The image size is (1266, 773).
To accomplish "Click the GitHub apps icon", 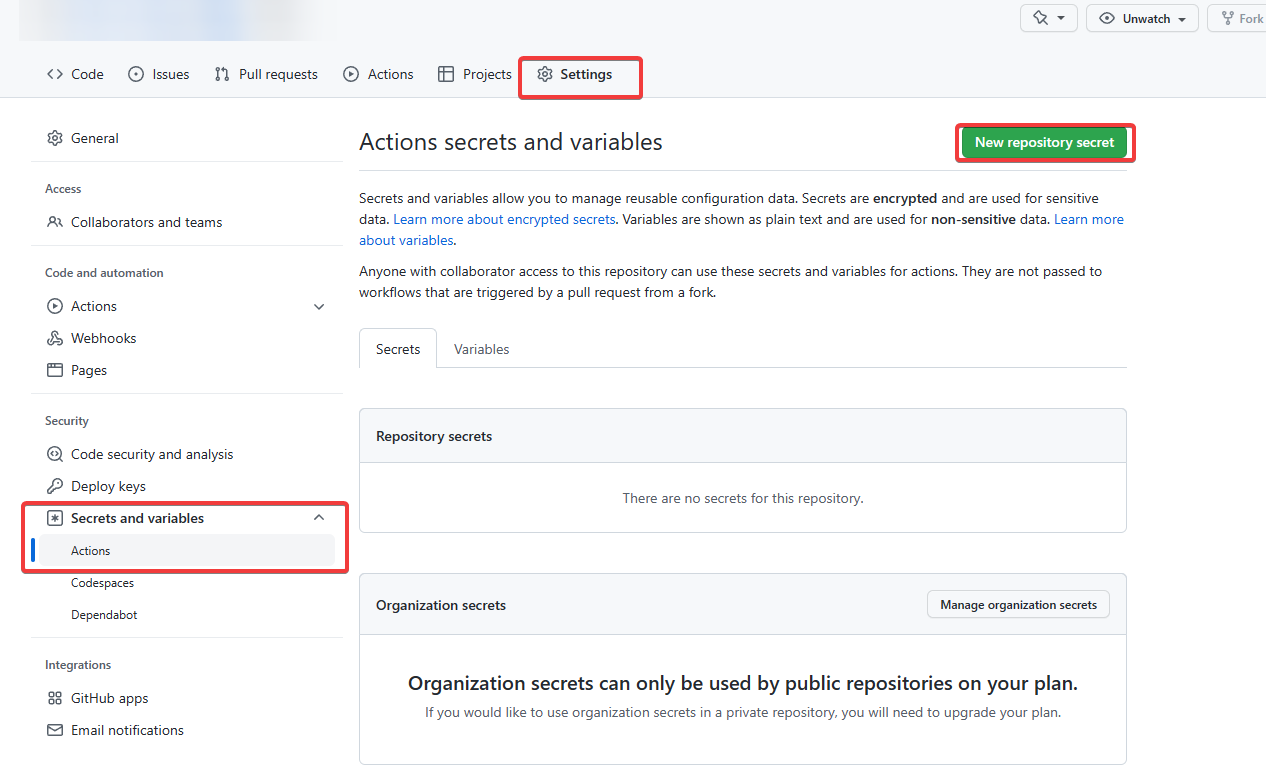I will pos(55,698).
